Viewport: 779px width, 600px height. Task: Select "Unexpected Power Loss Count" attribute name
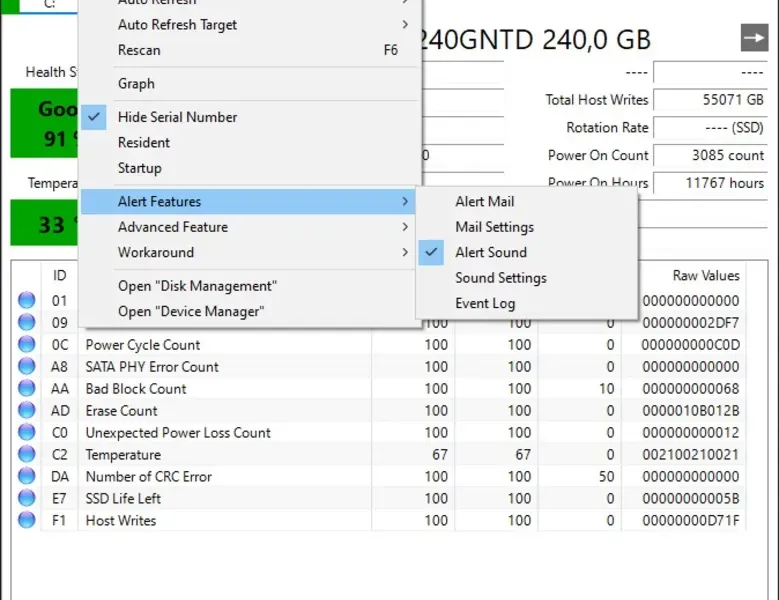[178, 433]
